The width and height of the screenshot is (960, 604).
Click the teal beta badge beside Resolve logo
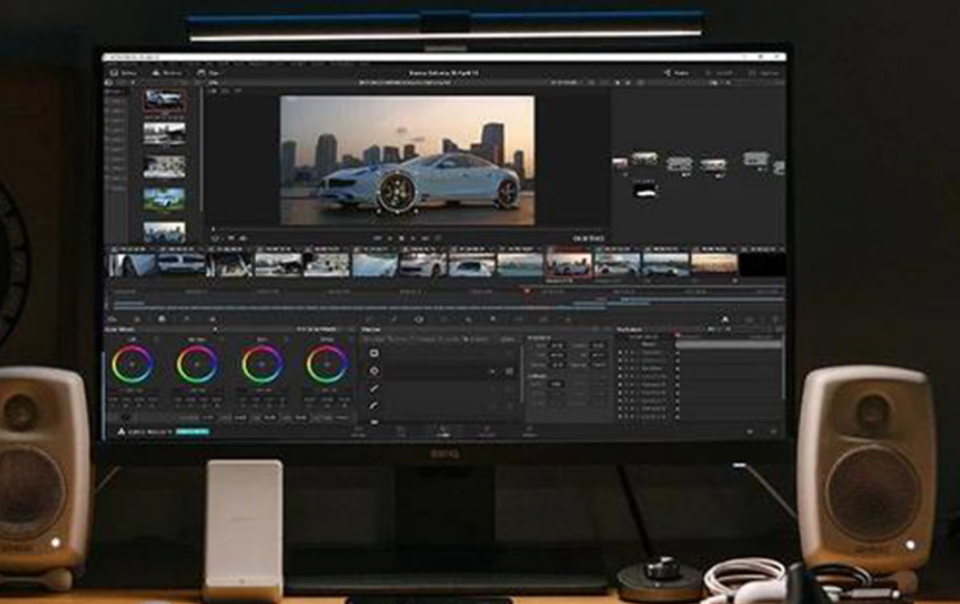pyautogui.click(x=192, y=432)
